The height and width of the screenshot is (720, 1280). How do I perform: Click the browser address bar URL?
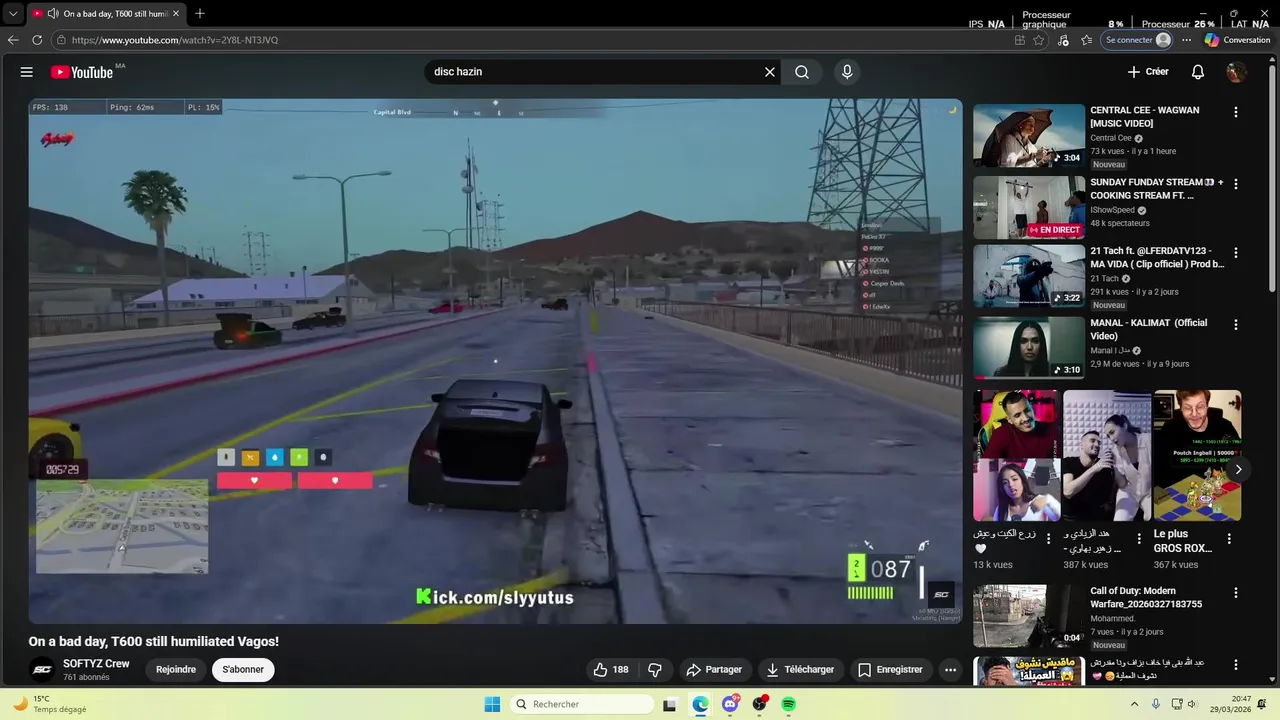click(x=175, y=40)
